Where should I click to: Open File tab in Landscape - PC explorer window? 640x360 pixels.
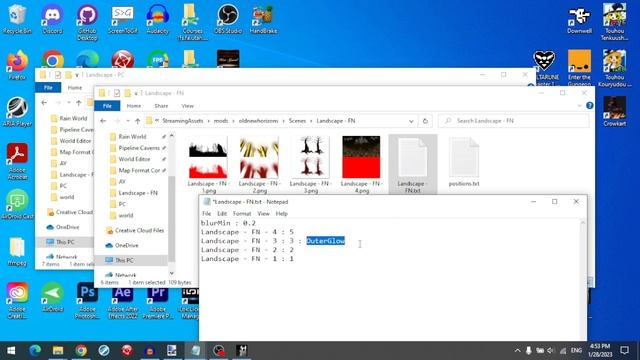pyautogui.click(x=48, y=87)
